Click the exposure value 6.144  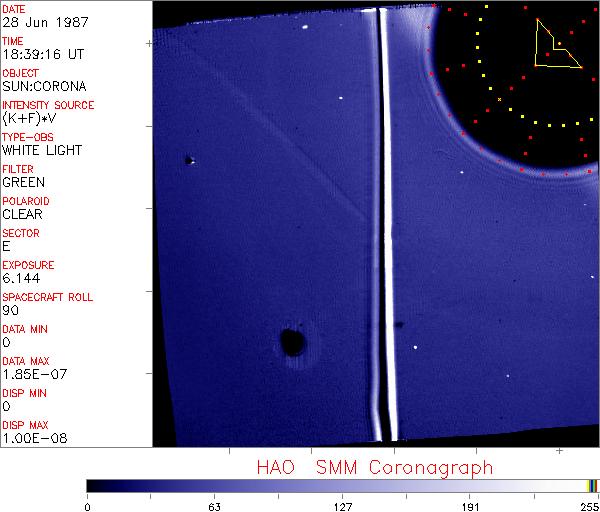(x=21, y=279)
